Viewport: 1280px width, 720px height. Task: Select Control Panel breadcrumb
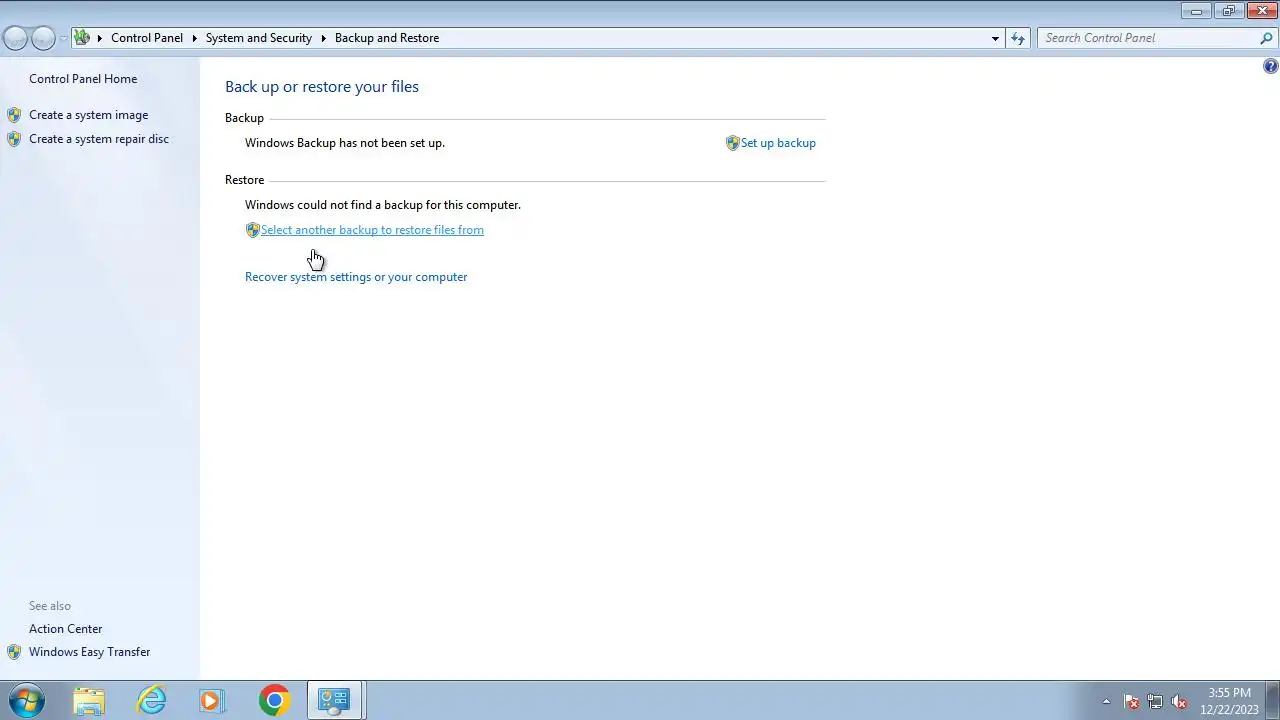(147, 38)
